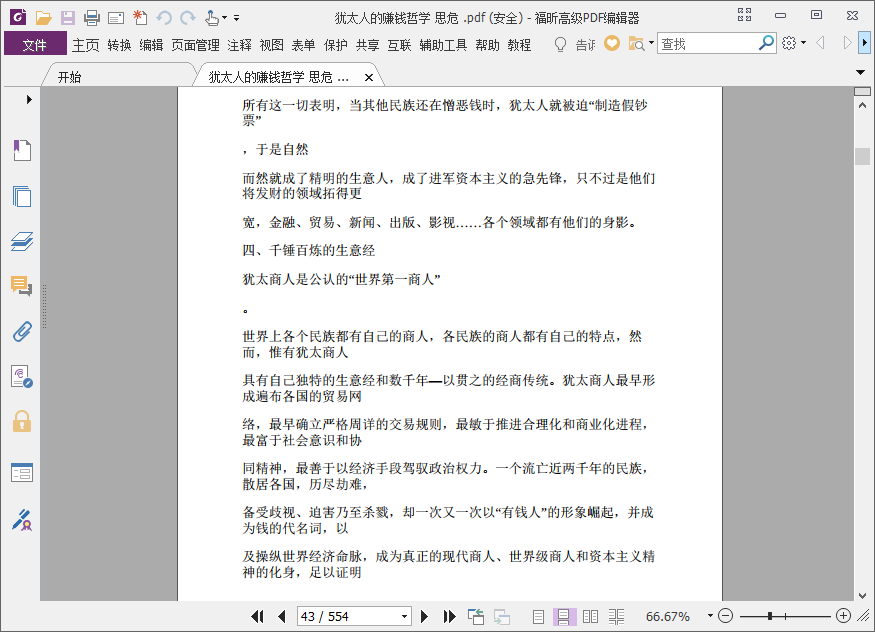Print the document via printer icon
The width and height of the screenshot is (875, 632).
(92, 18)
